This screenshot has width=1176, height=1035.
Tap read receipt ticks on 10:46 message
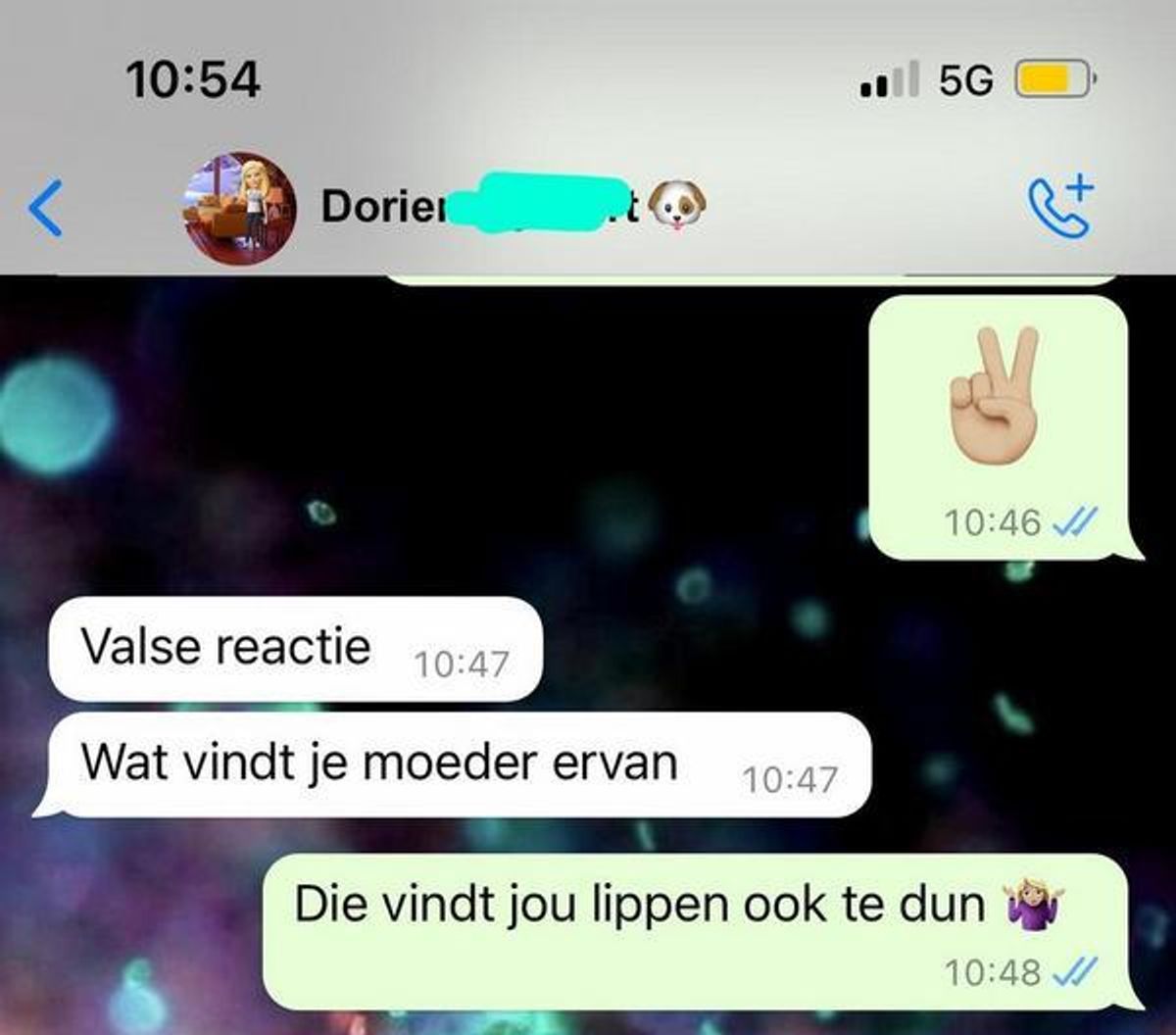tap(1074, 524)
